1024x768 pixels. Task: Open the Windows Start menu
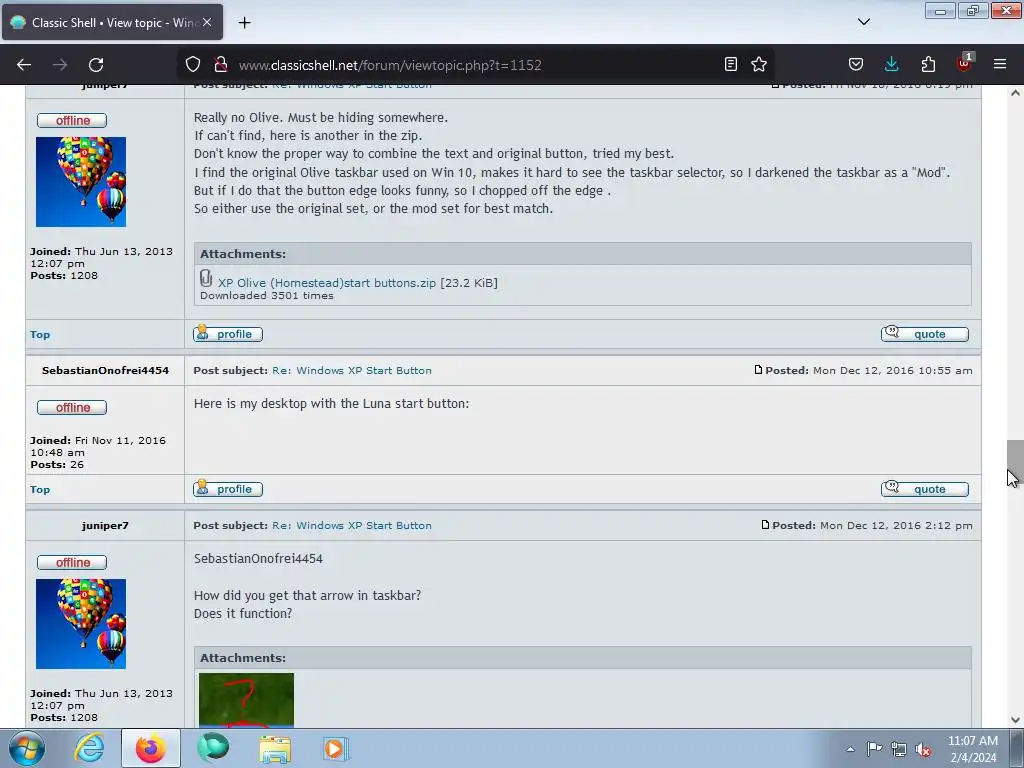[27, 748]
